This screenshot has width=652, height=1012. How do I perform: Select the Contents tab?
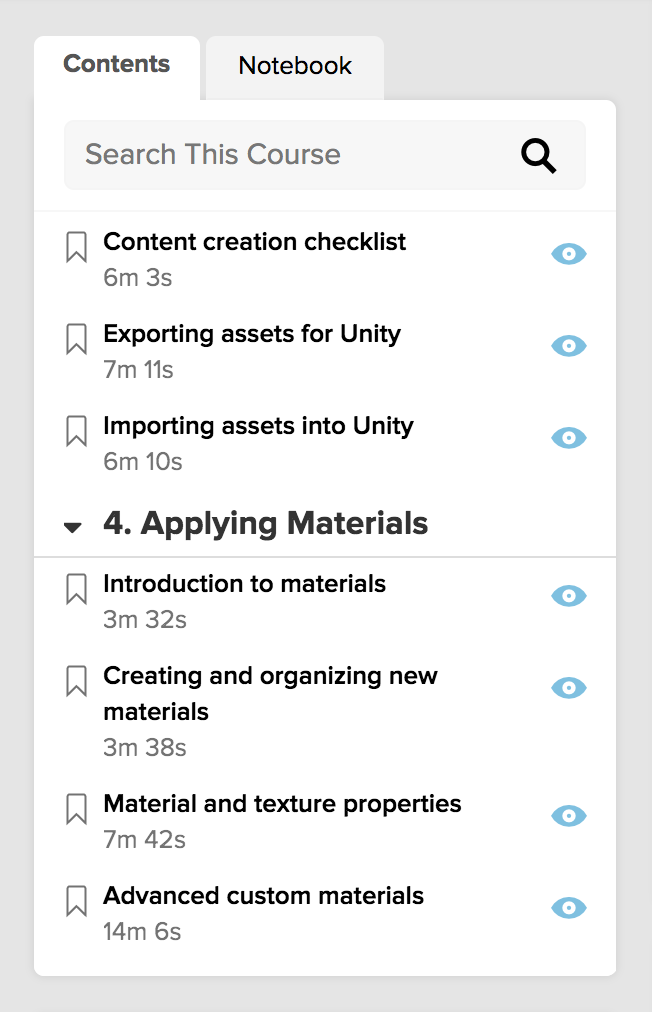(117, 65)
